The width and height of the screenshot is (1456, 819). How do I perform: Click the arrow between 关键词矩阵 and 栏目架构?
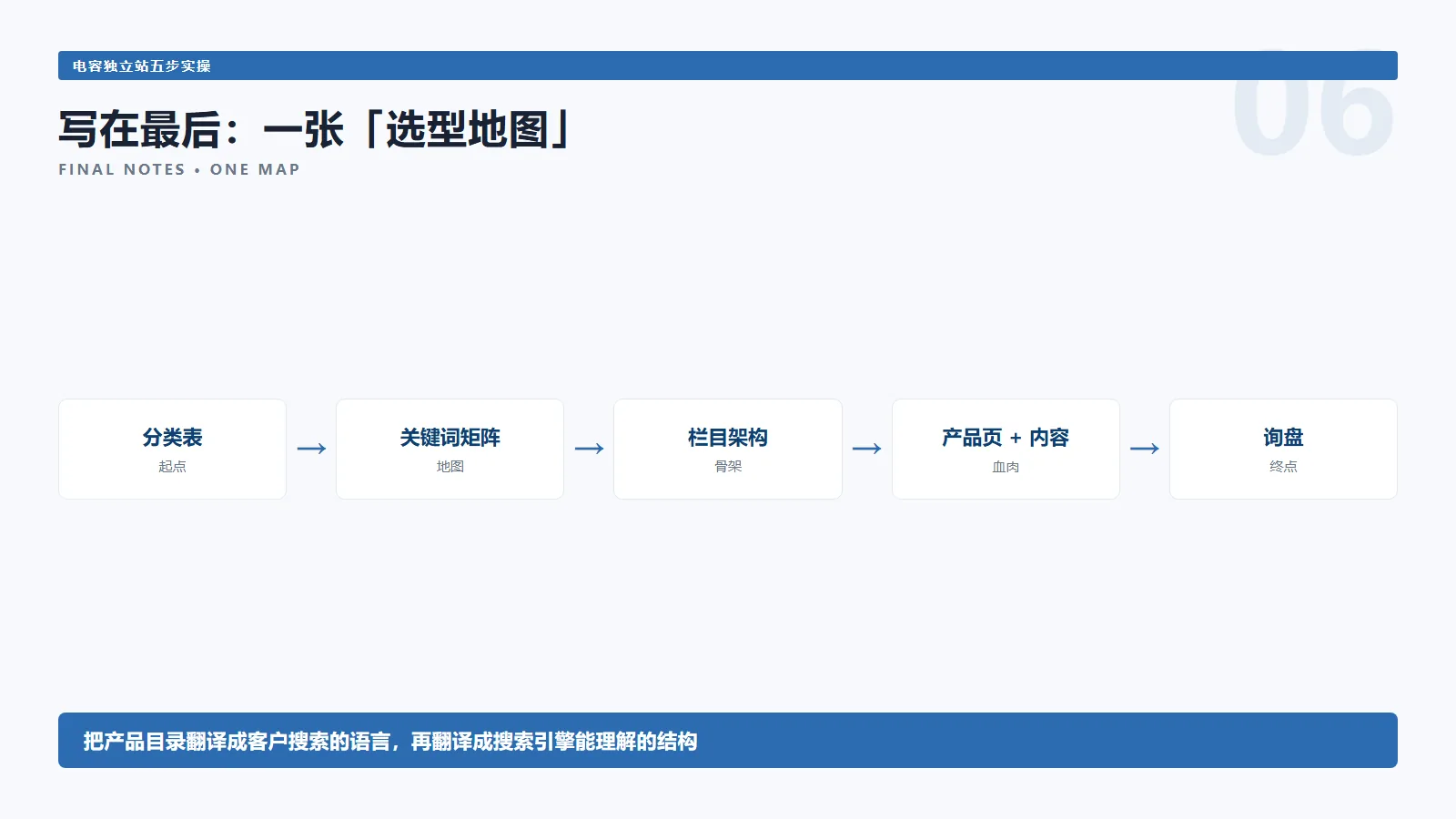coord(589,449)
